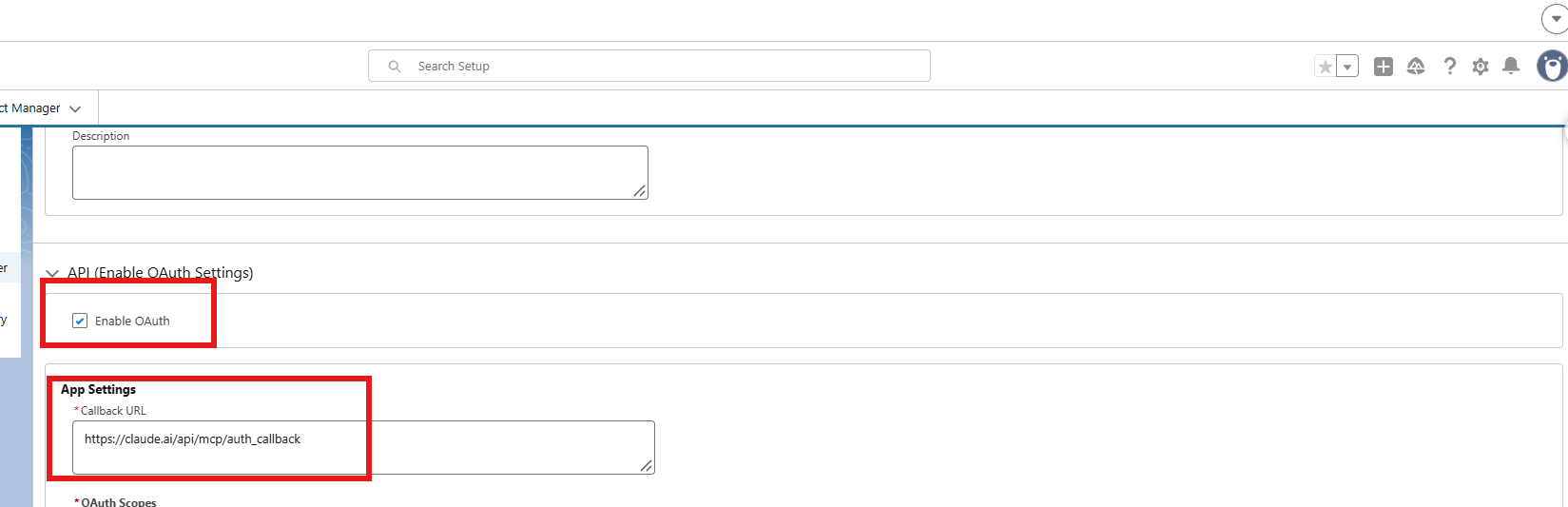Click the Description box resize handle
1568x507 pixels.
(640, 191)
